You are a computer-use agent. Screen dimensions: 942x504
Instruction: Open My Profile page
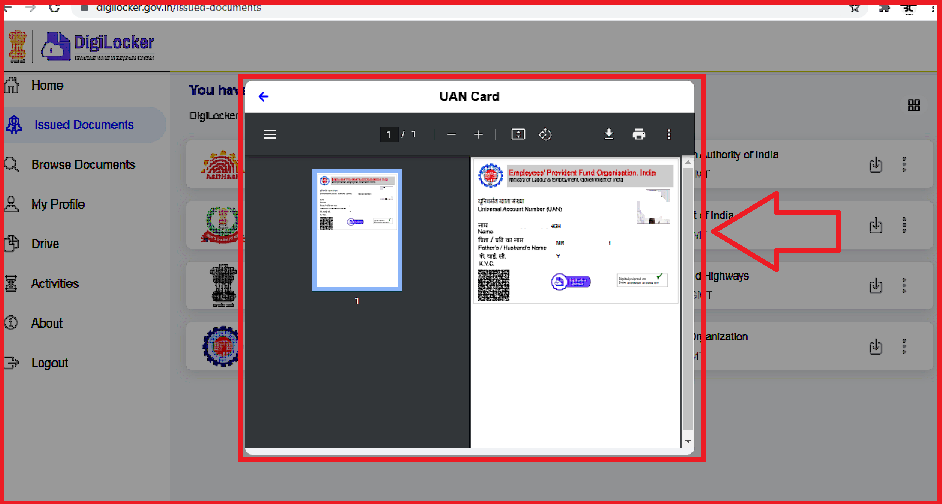58,204
